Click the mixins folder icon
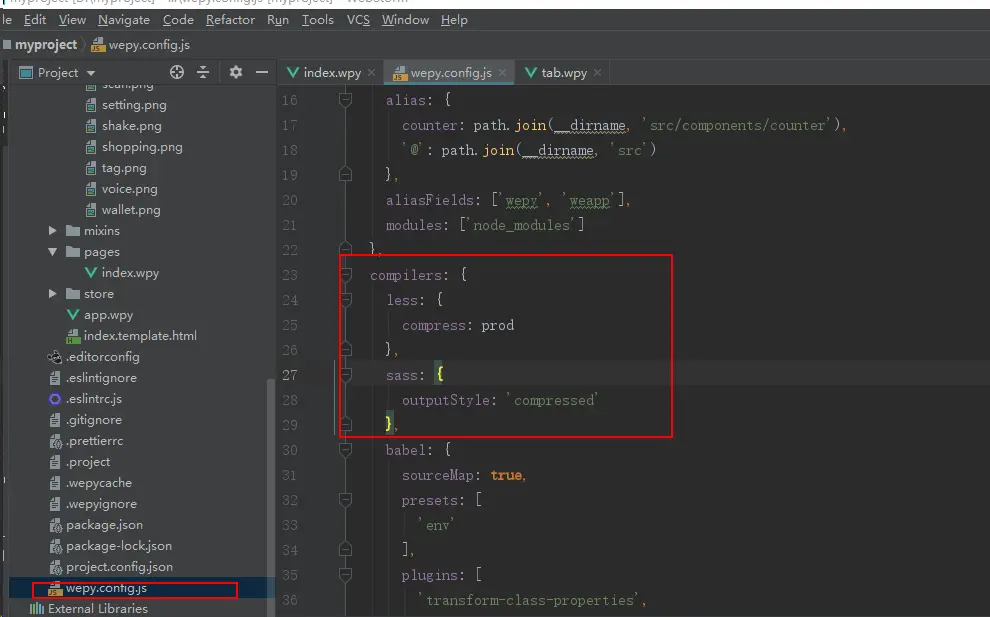The width and height of the screenshot is (990, 617). pyautogui.click(x=73, y=231)
